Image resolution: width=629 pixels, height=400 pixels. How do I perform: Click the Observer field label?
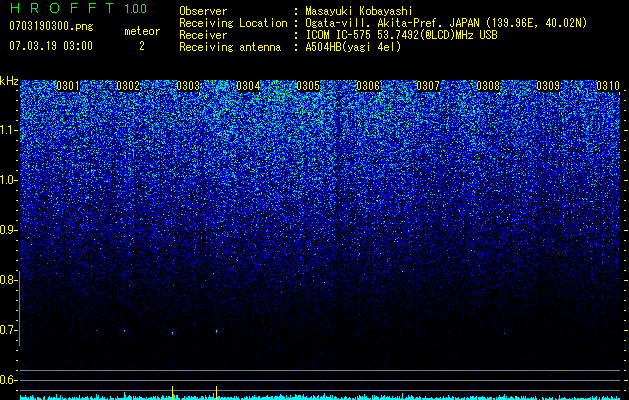pos(203,11)
